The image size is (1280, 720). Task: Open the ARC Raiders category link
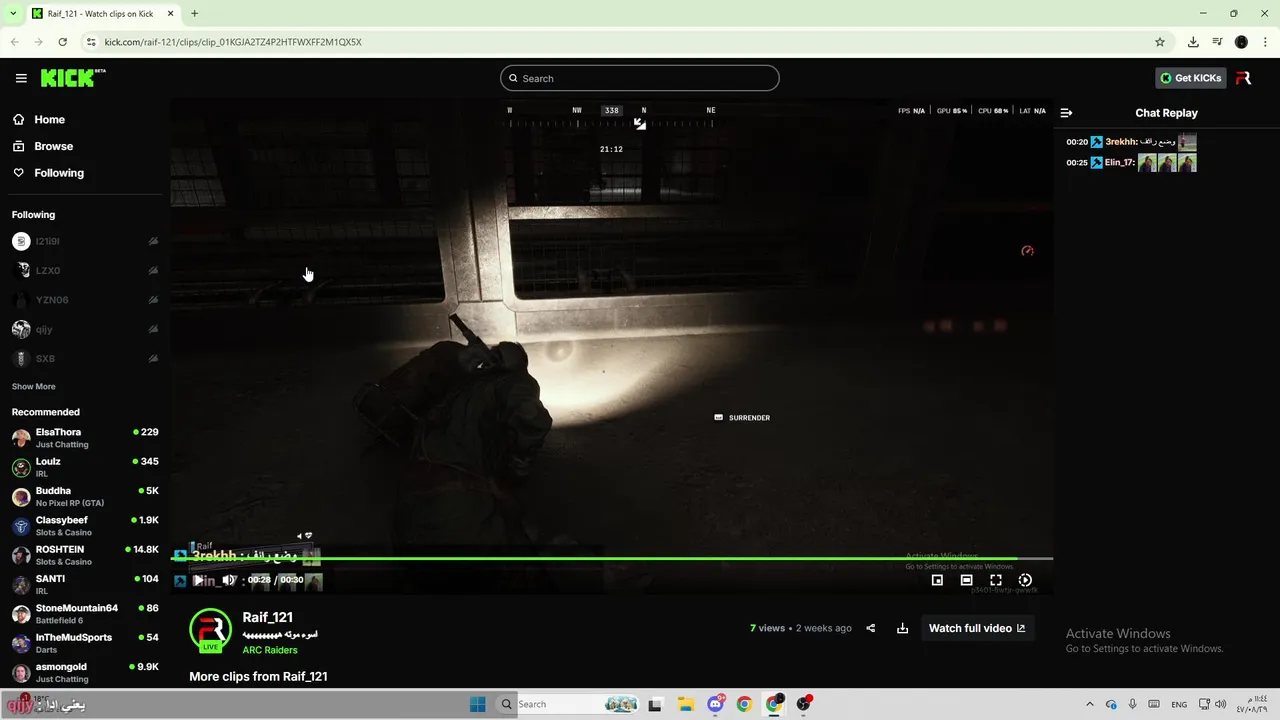click(269, 650)
